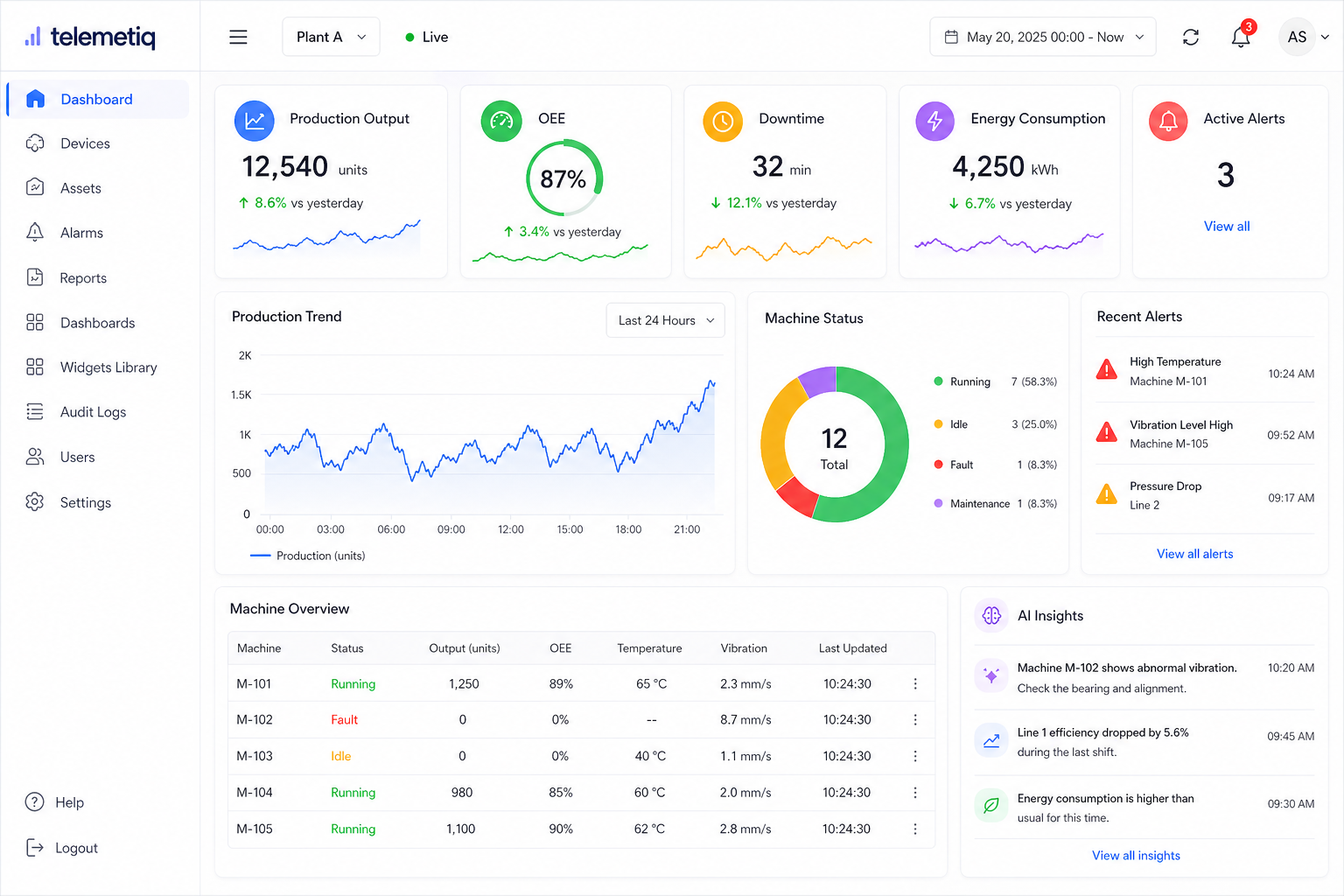
Task: Click the Fault status of M-102
Action: pos(344,719)
